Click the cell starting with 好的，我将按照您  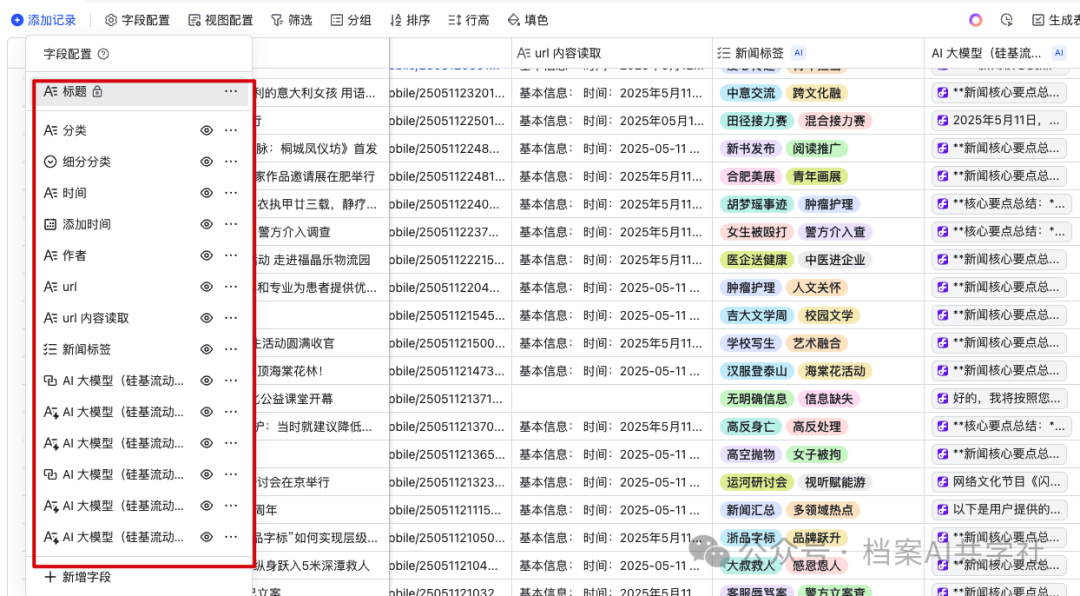click(999, 398)
